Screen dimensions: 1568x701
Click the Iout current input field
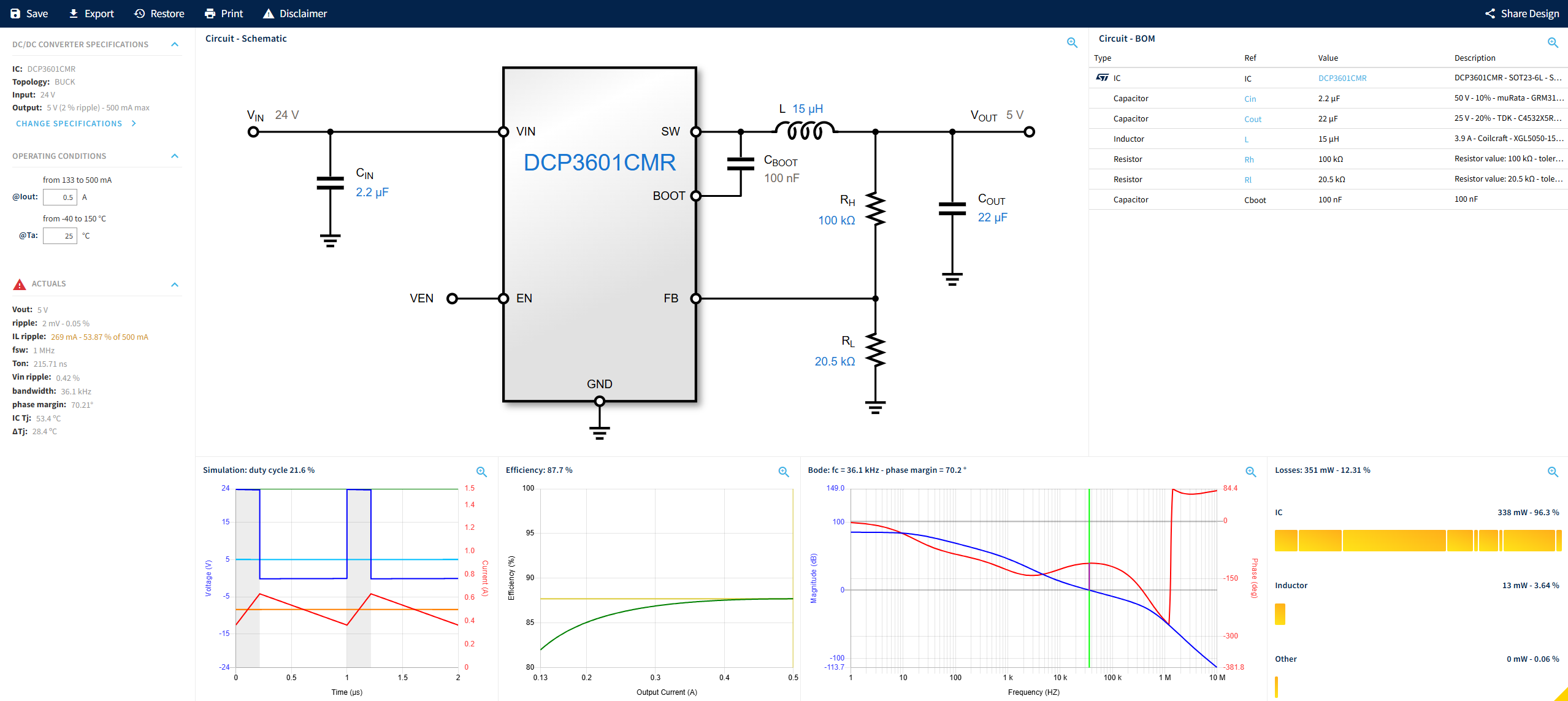click(61, 197)
